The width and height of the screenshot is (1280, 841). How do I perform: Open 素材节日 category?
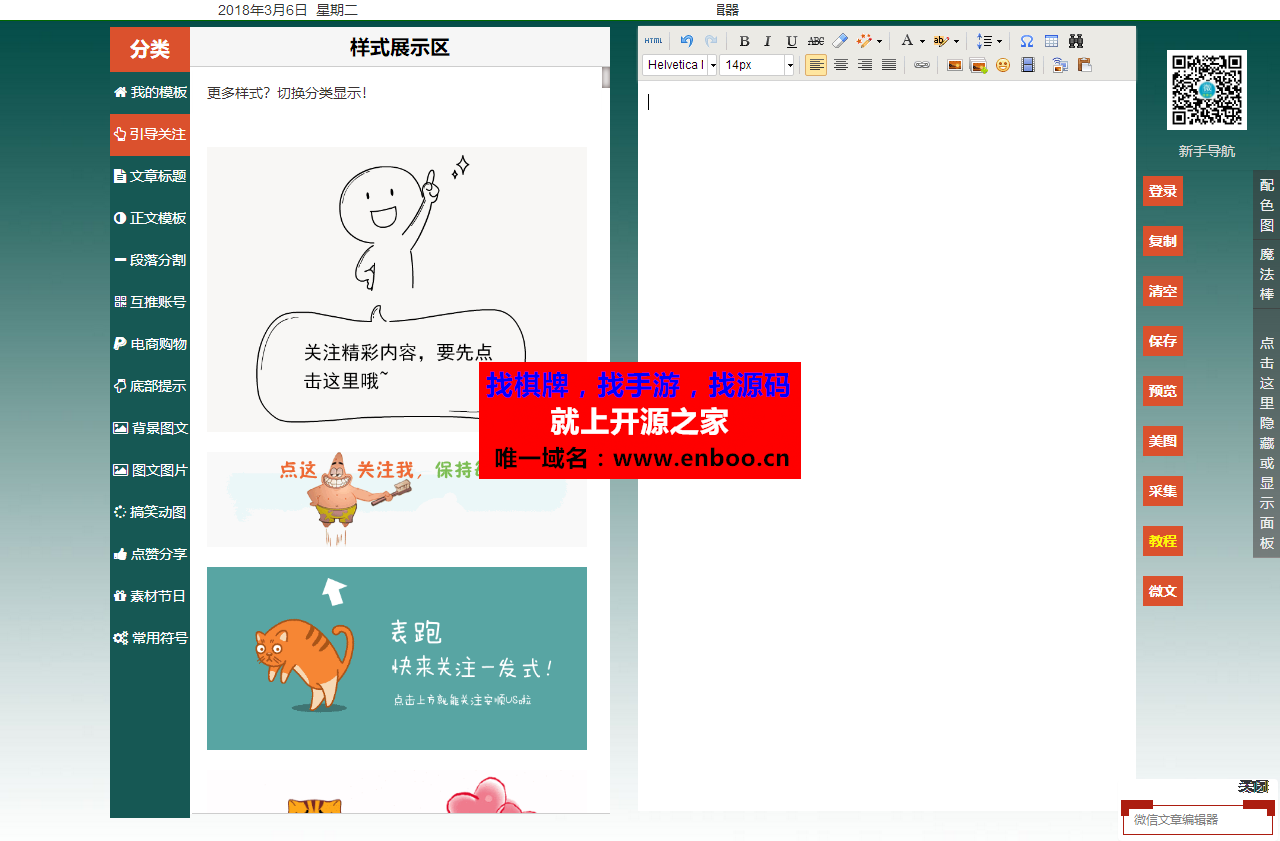[150, 596]
